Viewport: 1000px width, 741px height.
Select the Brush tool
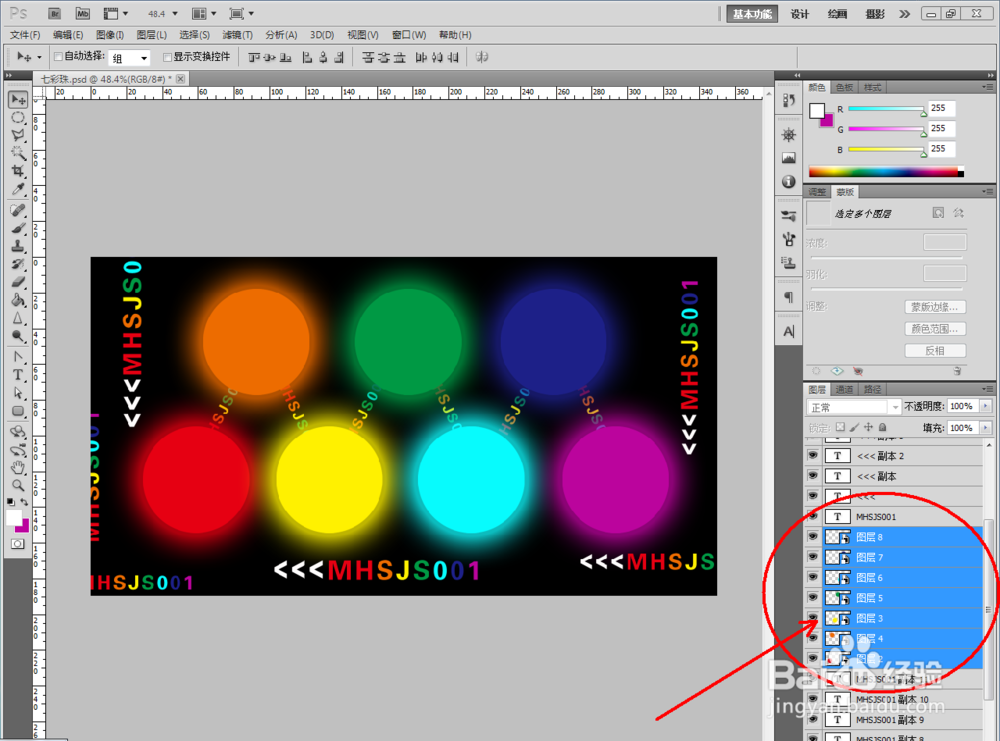(x=18, y=228)
